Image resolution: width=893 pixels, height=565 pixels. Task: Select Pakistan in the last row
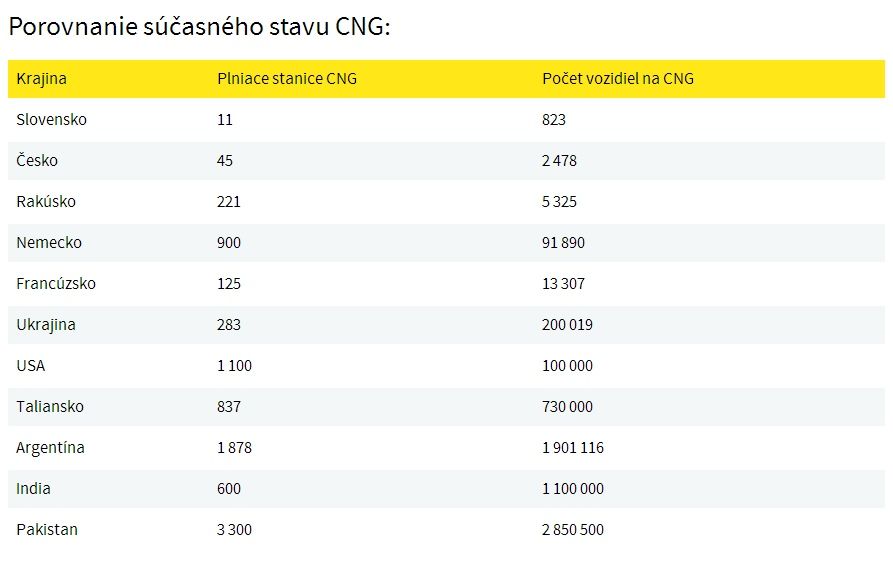(47, 530)
